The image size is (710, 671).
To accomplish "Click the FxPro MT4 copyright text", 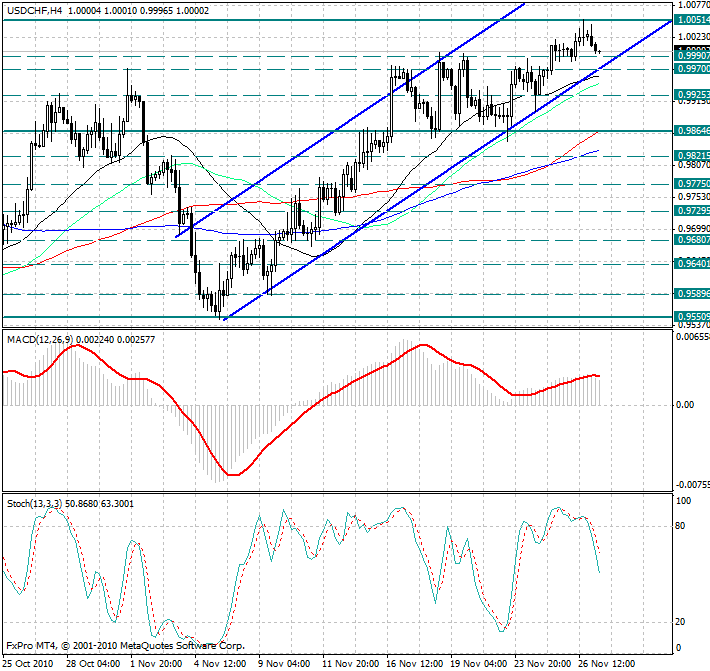I will [124, 646].
